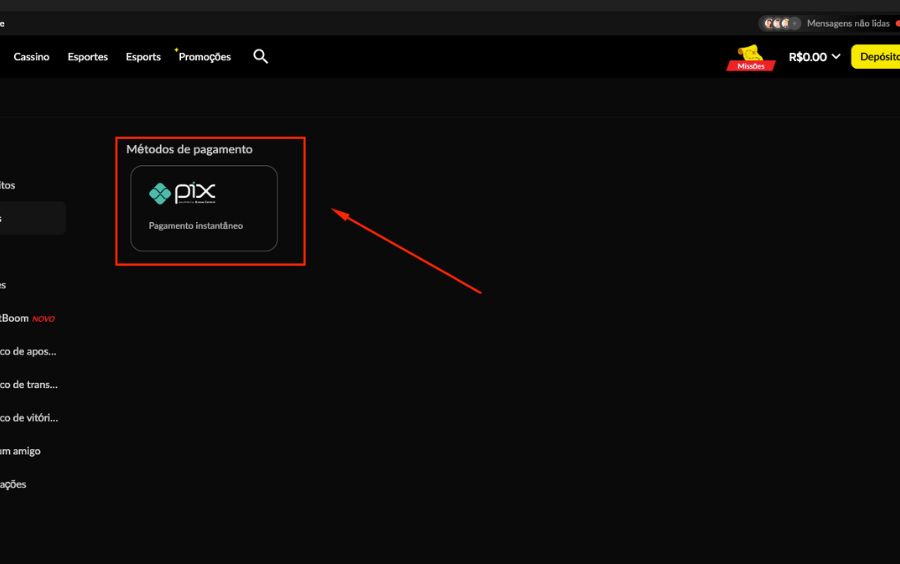
Task: Open sidebar item ending in 'm amigo'
Action: pos(20,451)
